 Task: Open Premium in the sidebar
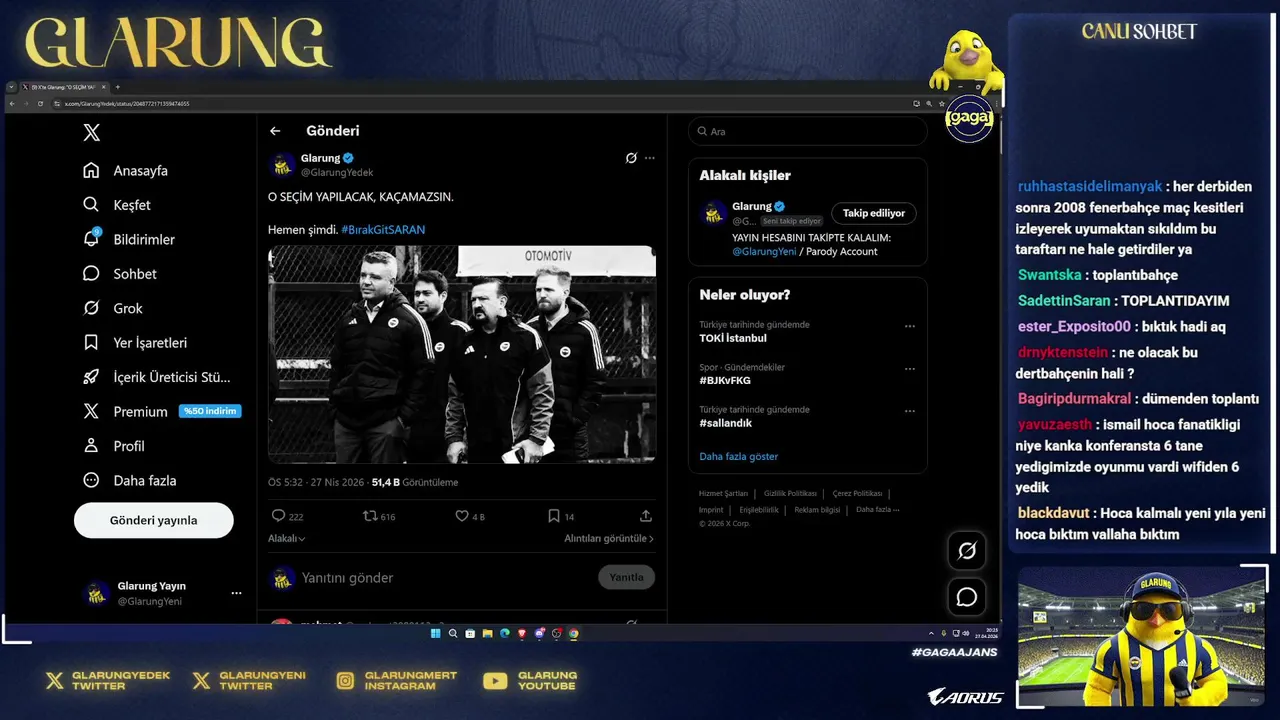[161, 411]
